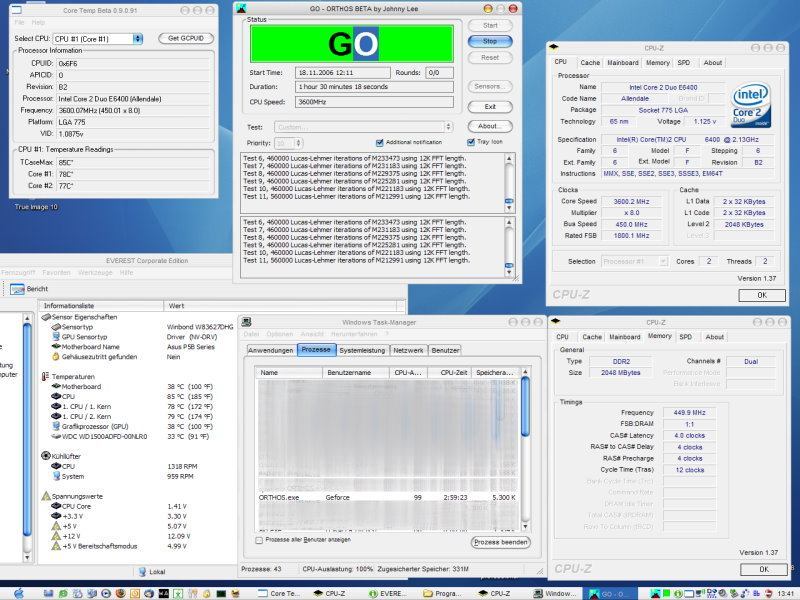Open the Benutzer tab in Task-Manager
Image resolution: width=800 pixels, height=600 pixels.
pos(445,350)
